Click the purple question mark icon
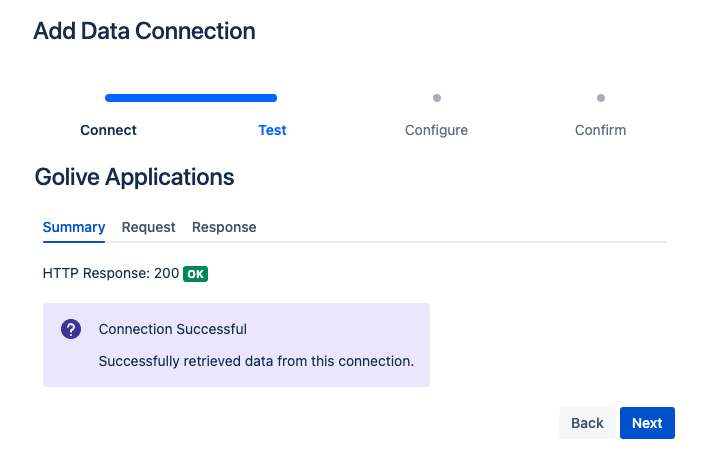 click(x=71, y=329)
